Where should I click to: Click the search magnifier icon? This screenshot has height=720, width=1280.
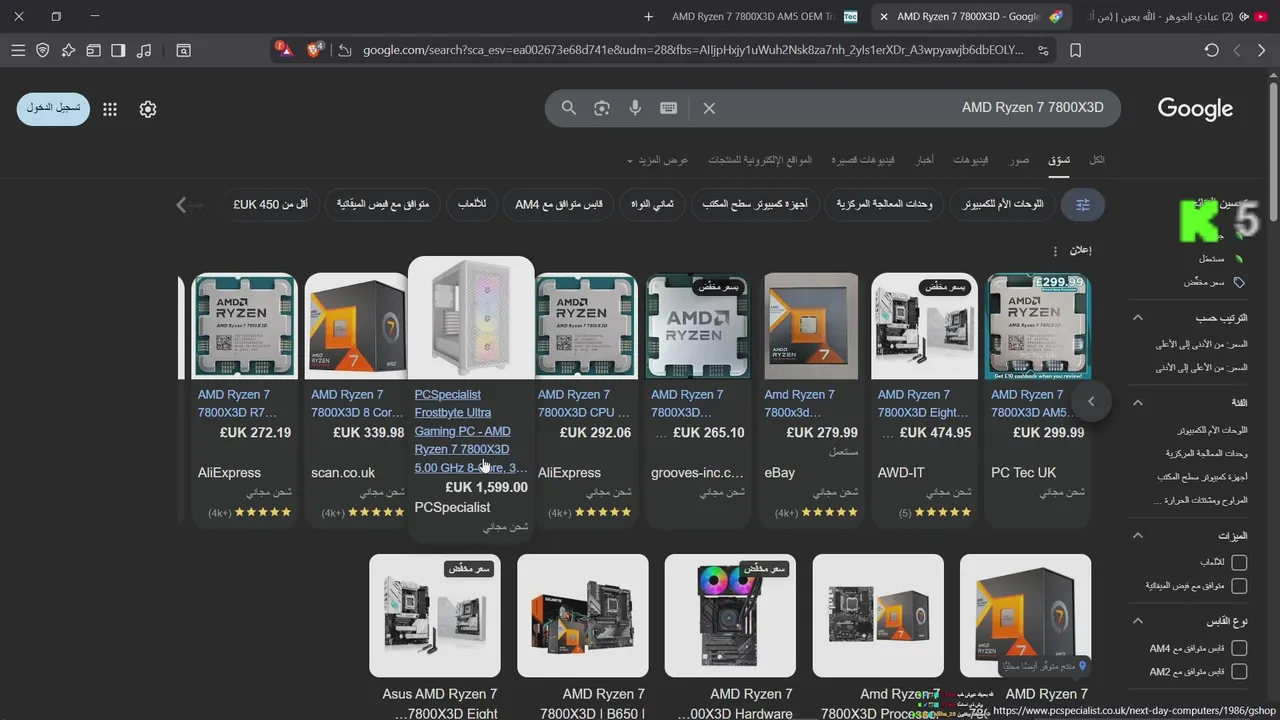click(x=569, y=108)
